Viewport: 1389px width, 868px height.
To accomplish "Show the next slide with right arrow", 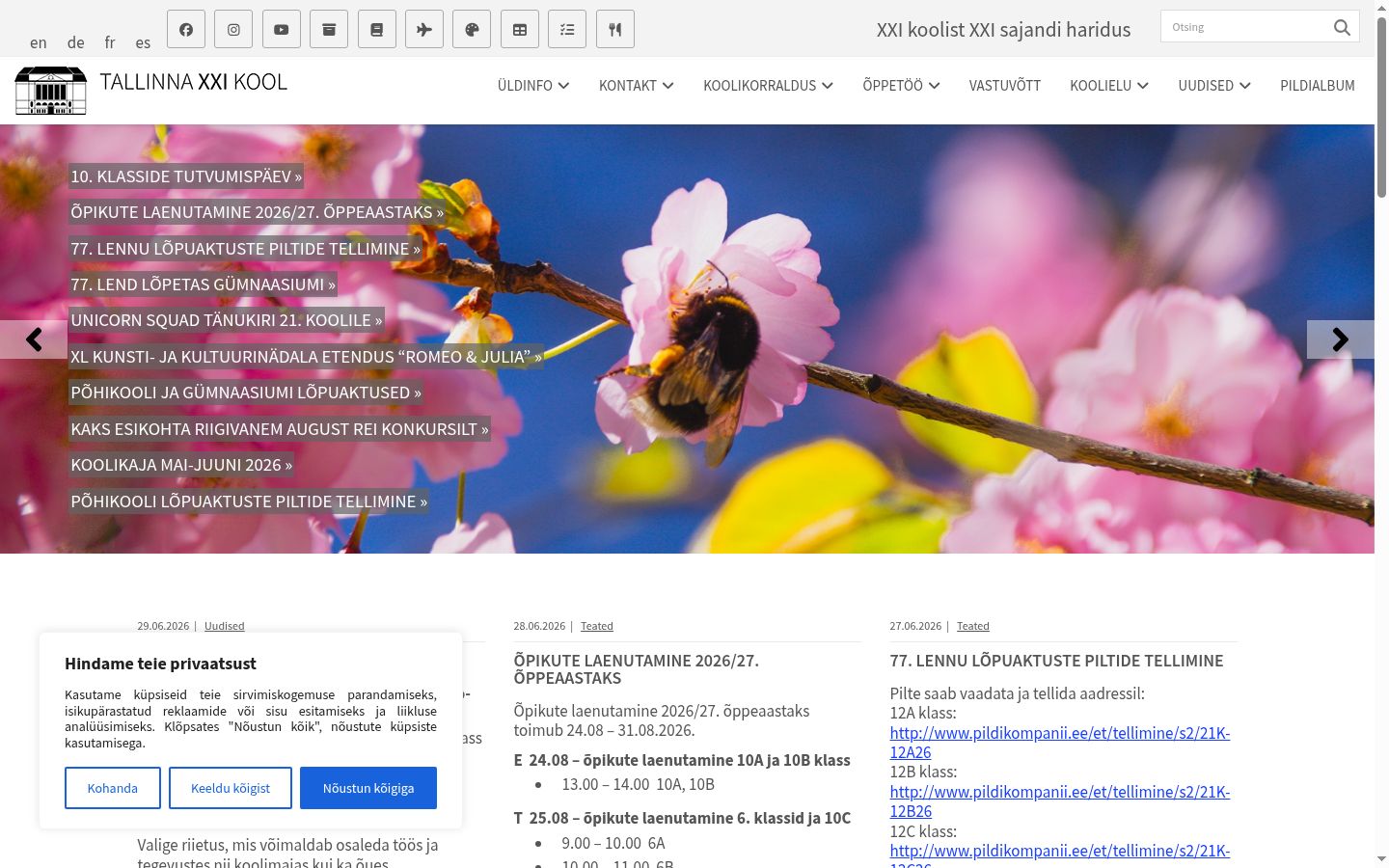I will coord(1340,339).
